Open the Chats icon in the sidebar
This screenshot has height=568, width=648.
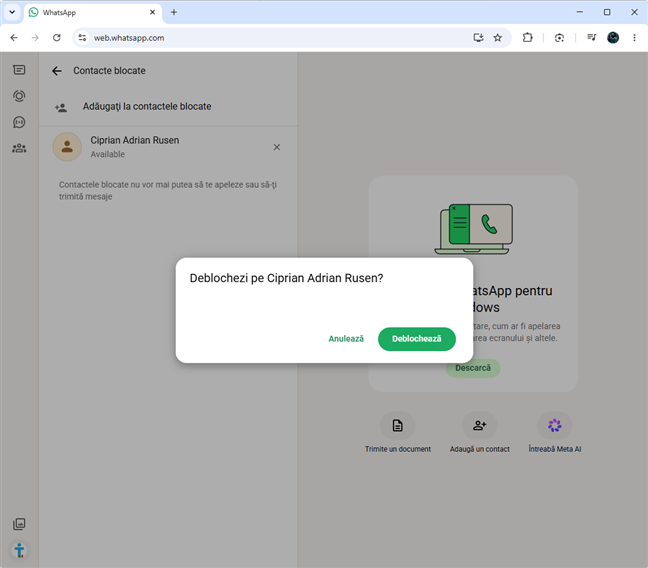tap(19, 70)
